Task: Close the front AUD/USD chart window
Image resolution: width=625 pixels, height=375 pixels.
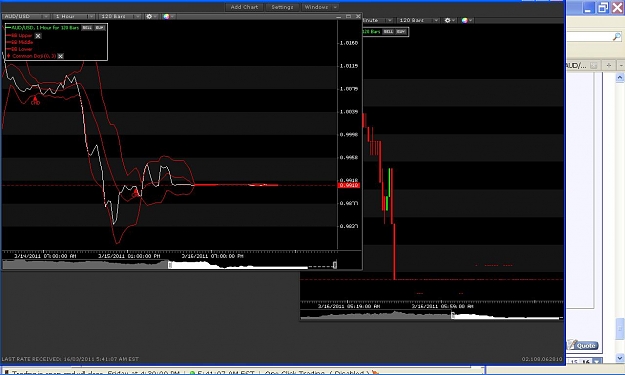Action: coord(358,16)
